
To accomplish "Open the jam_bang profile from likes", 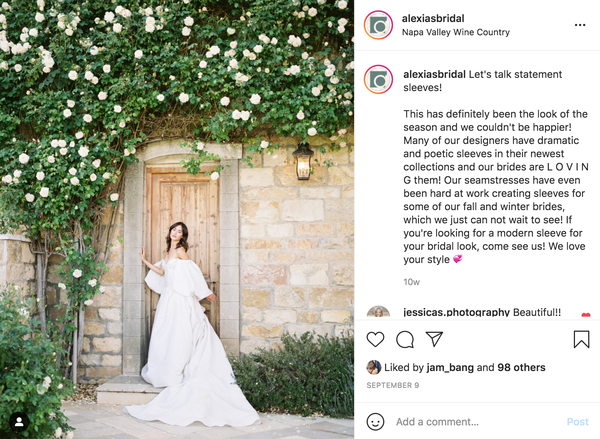I will [450, 367].
